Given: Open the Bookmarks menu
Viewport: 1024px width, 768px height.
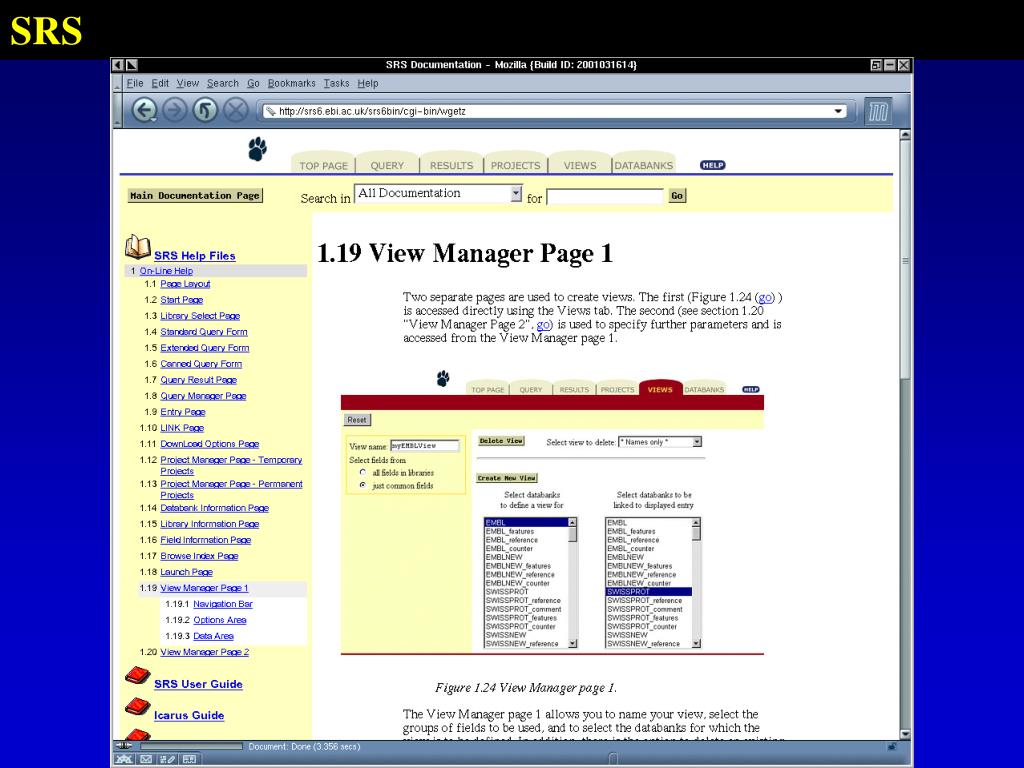Looking at the screenshot, I should click(291, 83).
